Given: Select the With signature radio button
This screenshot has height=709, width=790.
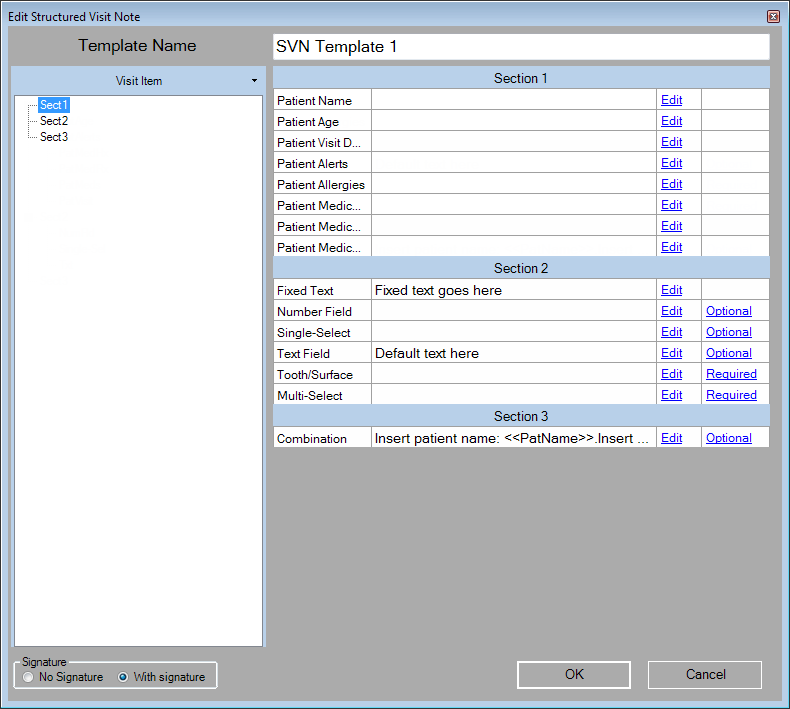Looking at the screenshot, I should pyautogui.click(x=123, y=678).
